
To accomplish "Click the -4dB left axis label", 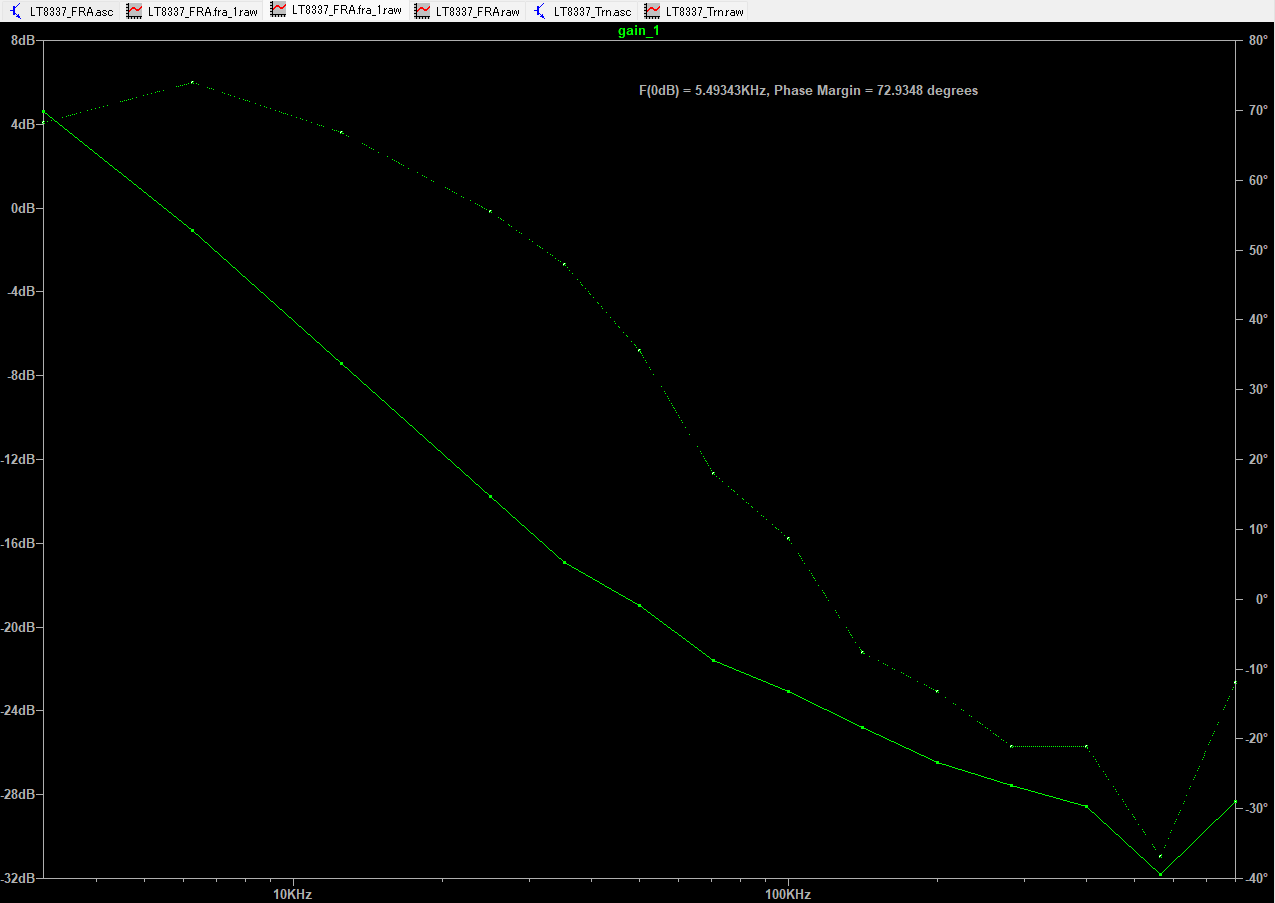I will point(20,292).
